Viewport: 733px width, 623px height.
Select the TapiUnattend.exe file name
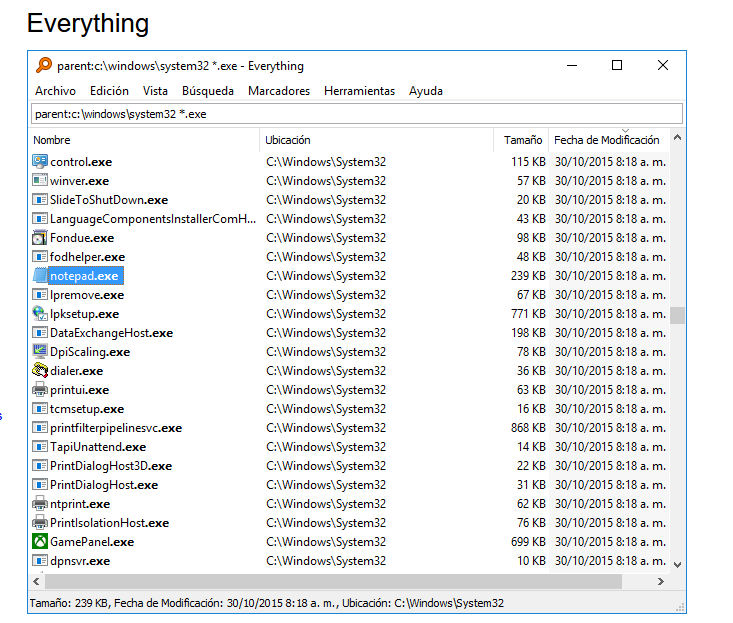98,447
